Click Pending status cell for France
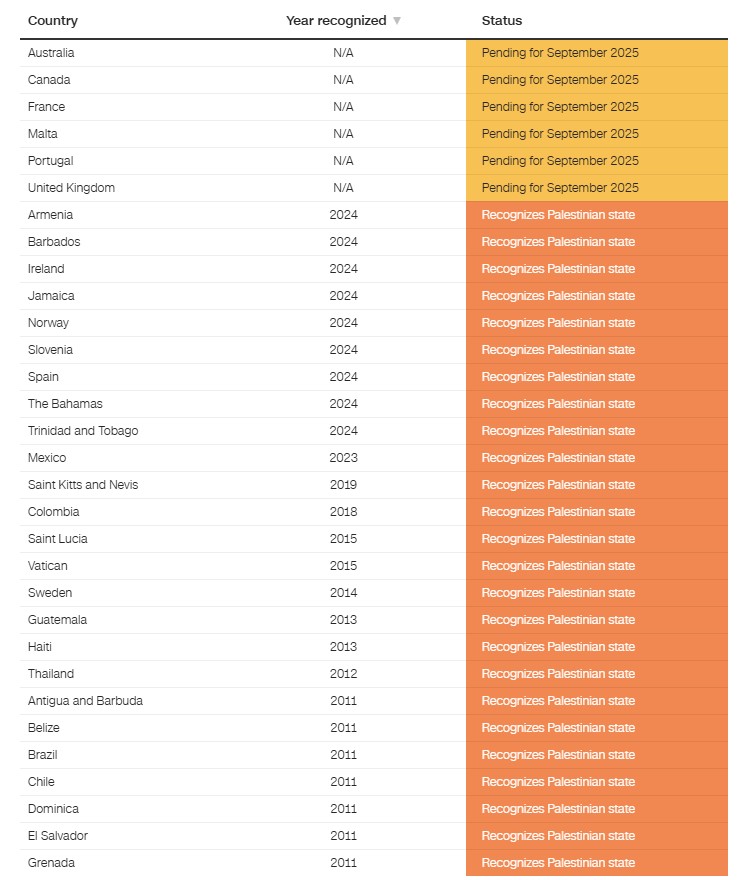This screenshot has width=743, height=880. coord(560,107)
